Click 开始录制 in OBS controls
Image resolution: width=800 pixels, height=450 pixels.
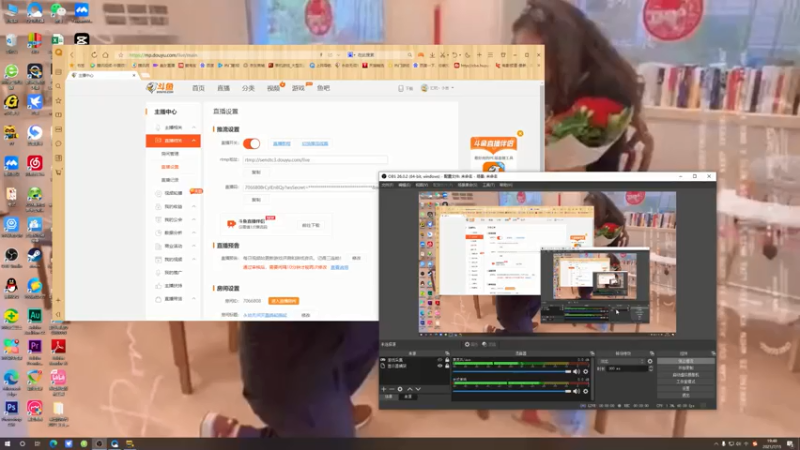pos(686,368)
